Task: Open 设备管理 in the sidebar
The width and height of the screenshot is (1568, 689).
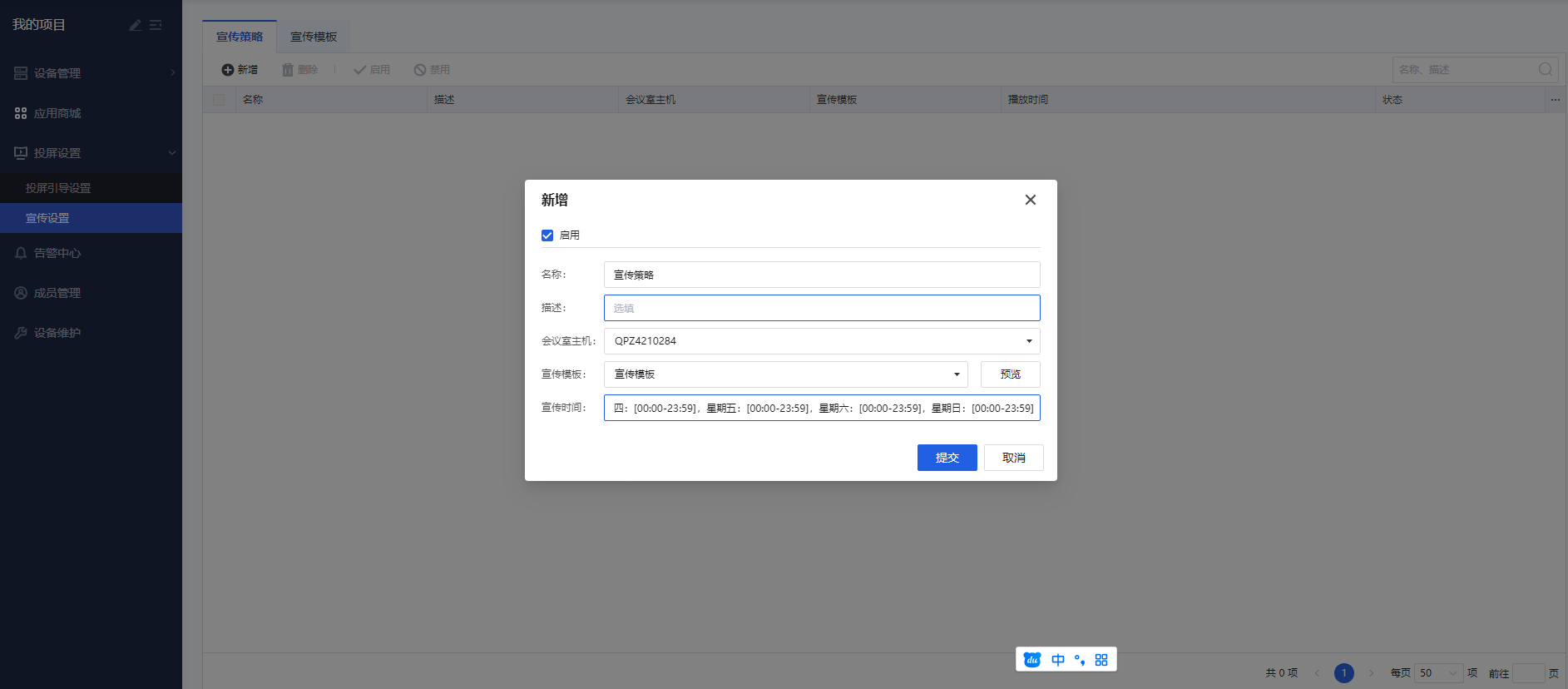Action: (x=57, y=73)
